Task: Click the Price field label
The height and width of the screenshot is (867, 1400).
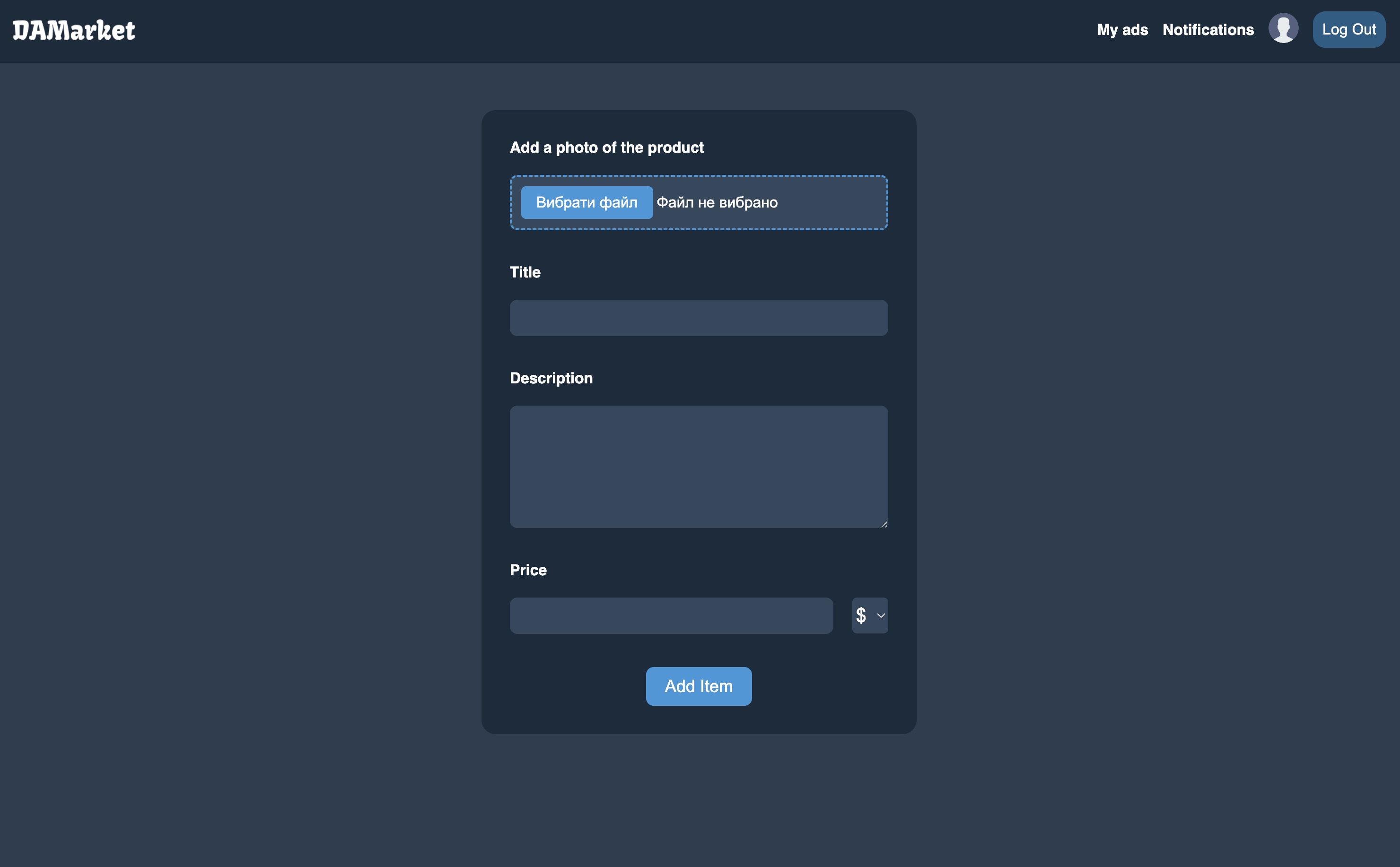Action: (528, 570)
